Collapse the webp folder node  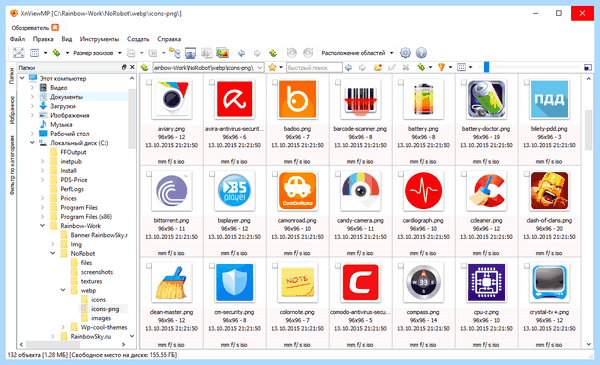(x=63, y=290)
